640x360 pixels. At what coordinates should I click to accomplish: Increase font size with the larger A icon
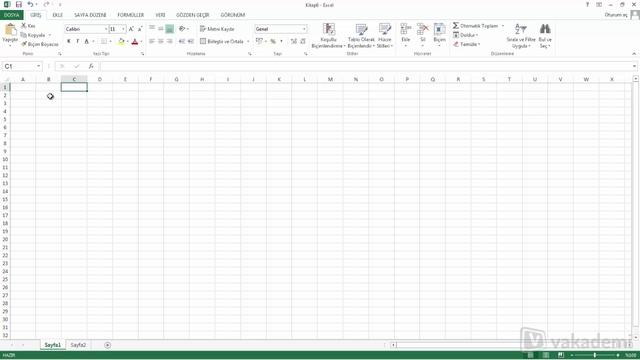pyautogui.click(x=131, y=29)
